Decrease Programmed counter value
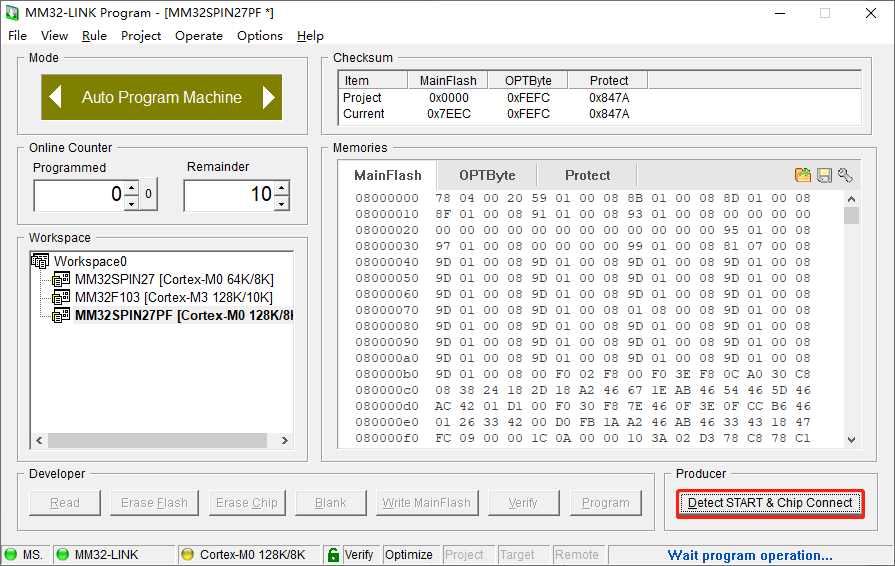The image size is (895, 566). tap(132, 203)
